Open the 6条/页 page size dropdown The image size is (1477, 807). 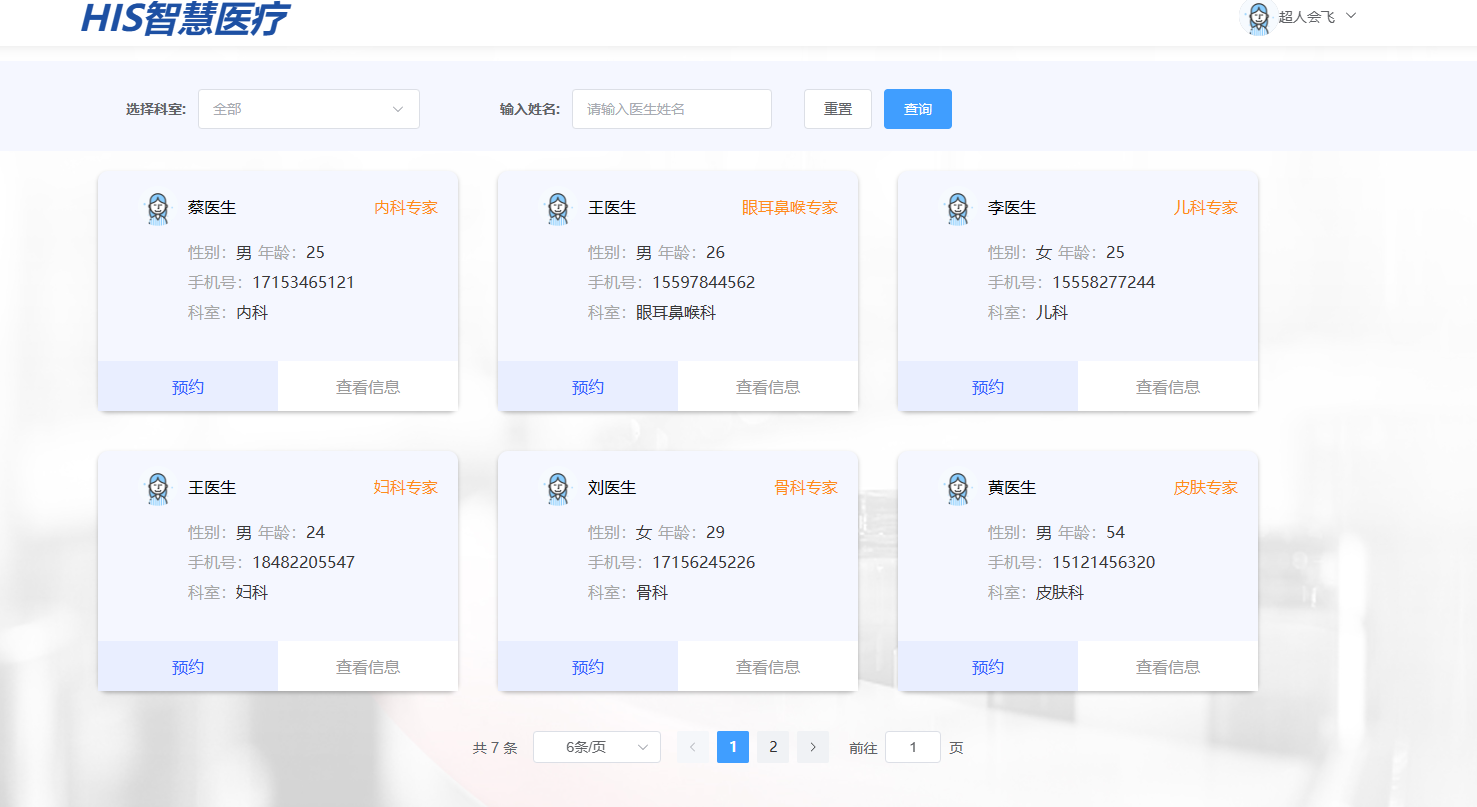click(597, 747)
